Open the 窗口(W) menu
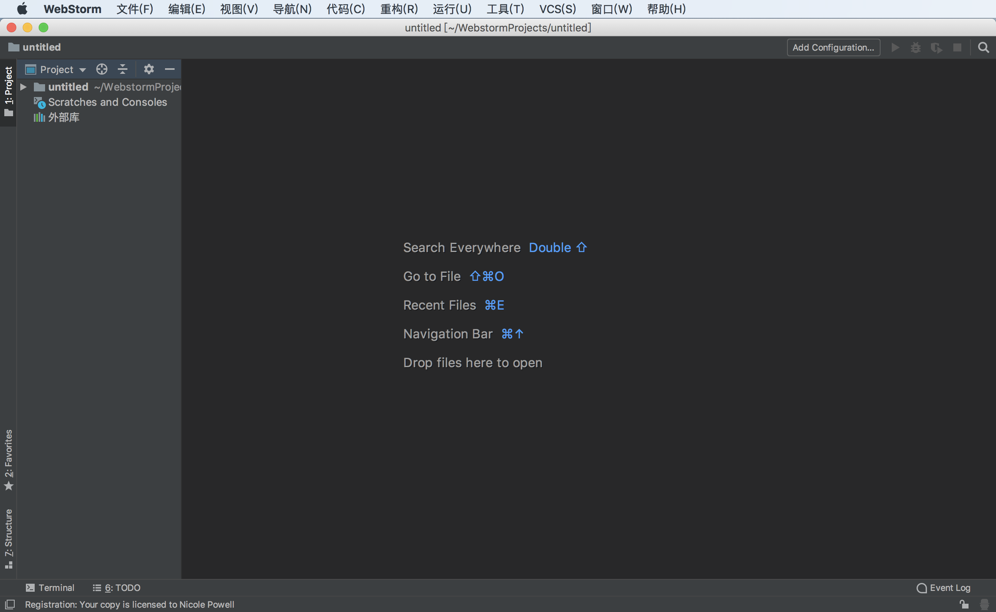Screen dimensions: 996x612 612,9
